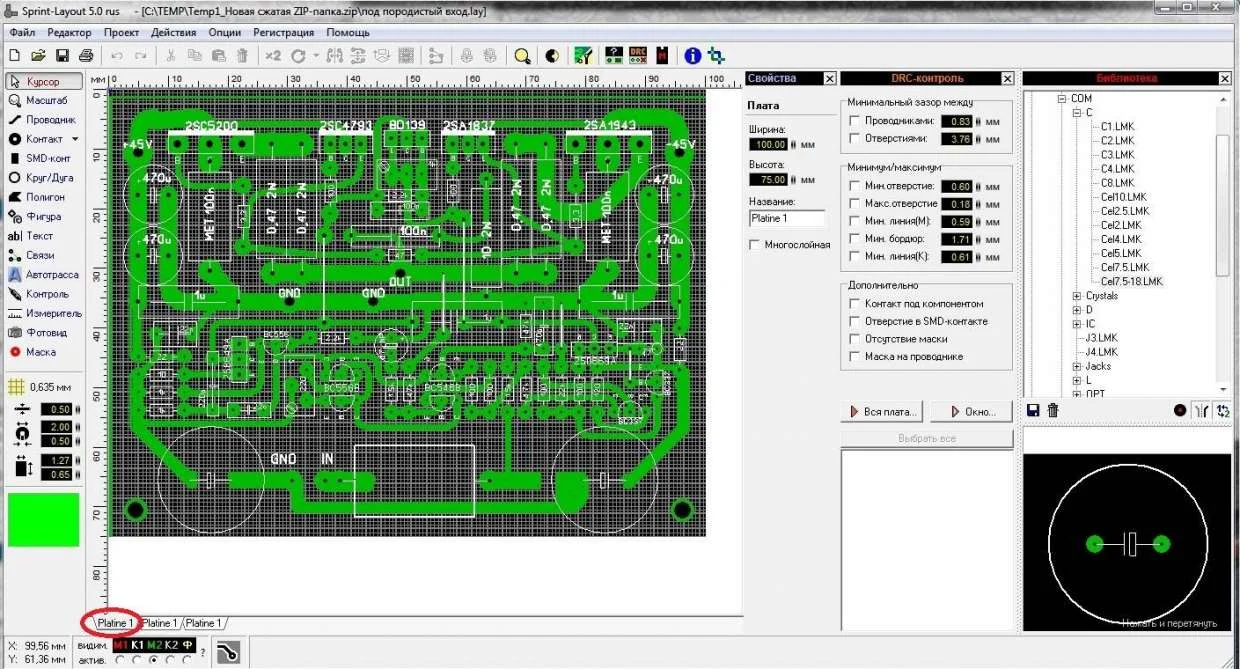
Task: Click the green layer color swatch
Action: tap(43, 520)
